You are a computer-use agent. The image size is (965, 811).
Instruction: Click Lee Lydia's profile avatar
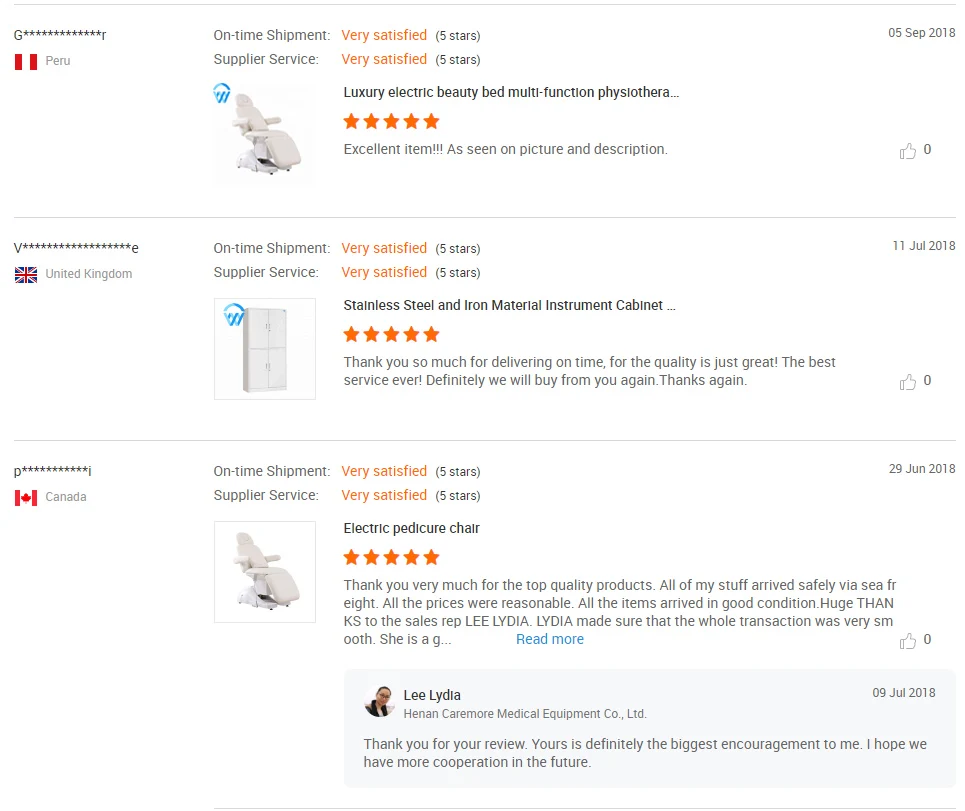point(380,702)
